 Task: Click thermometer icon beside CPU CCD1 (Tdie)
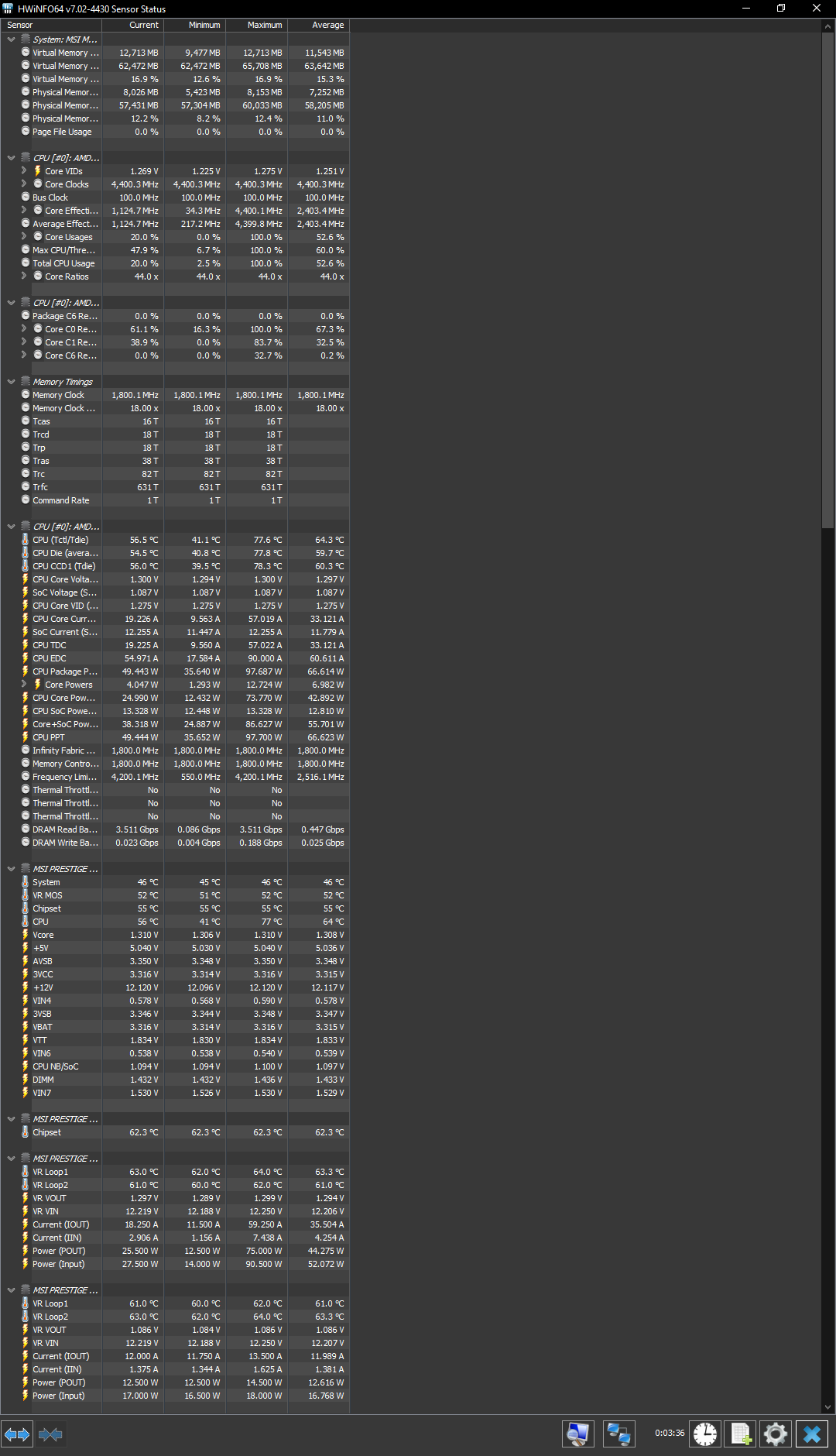26,566
